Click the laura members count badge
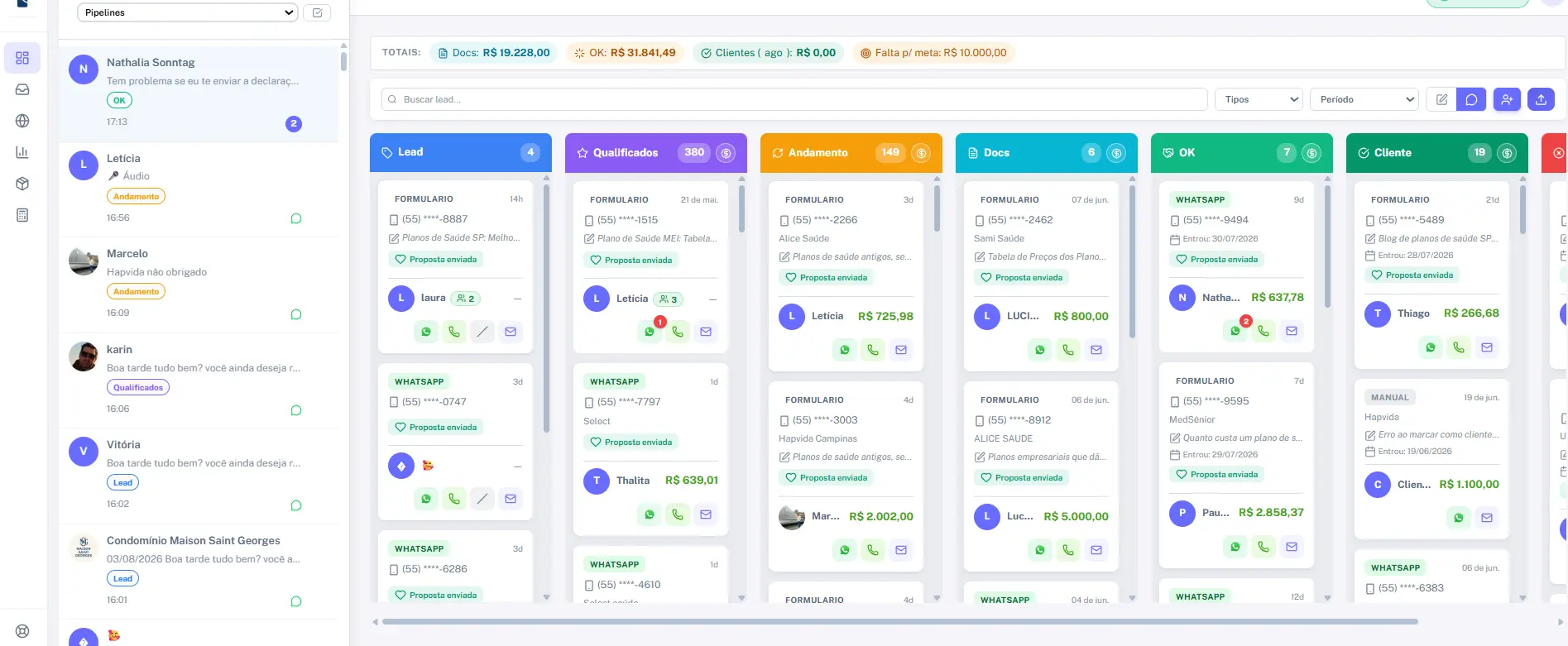Screen dimensions: 1568x646 465,299
